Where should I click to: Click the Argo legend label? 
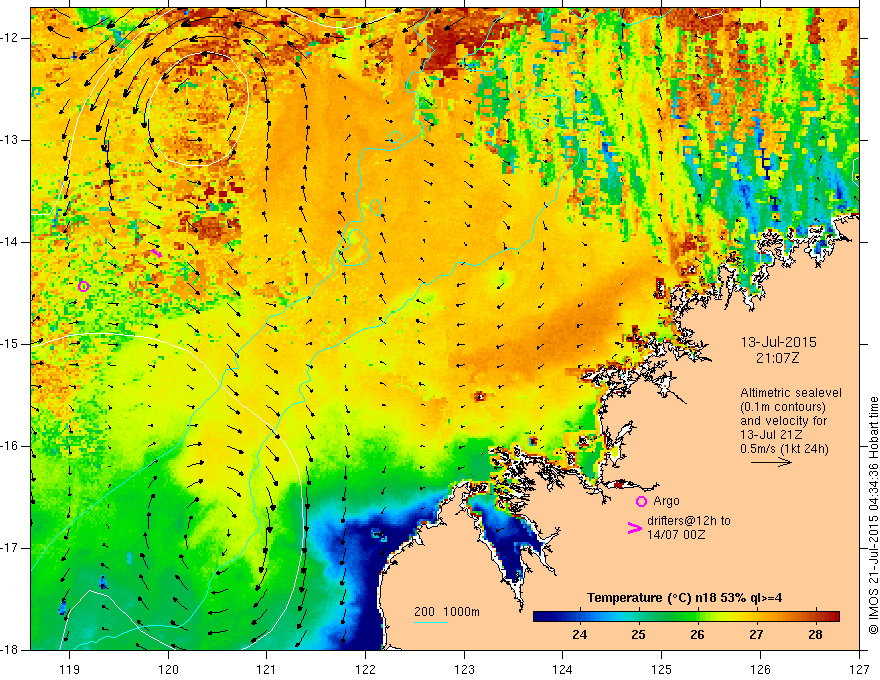tap(666, 501)
